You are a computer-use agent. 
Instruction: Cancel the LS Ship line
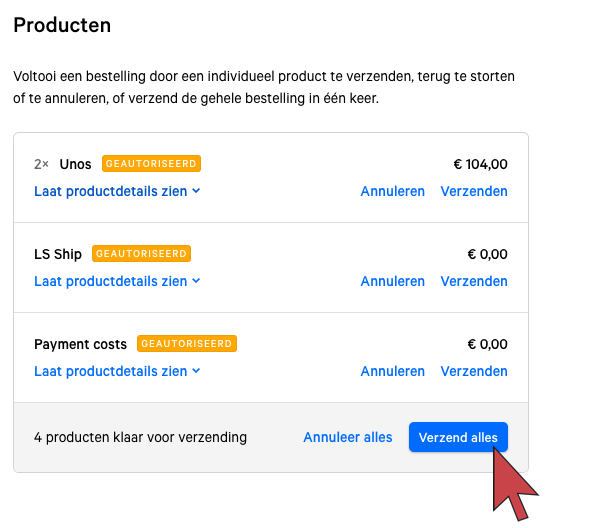[392, 281]
